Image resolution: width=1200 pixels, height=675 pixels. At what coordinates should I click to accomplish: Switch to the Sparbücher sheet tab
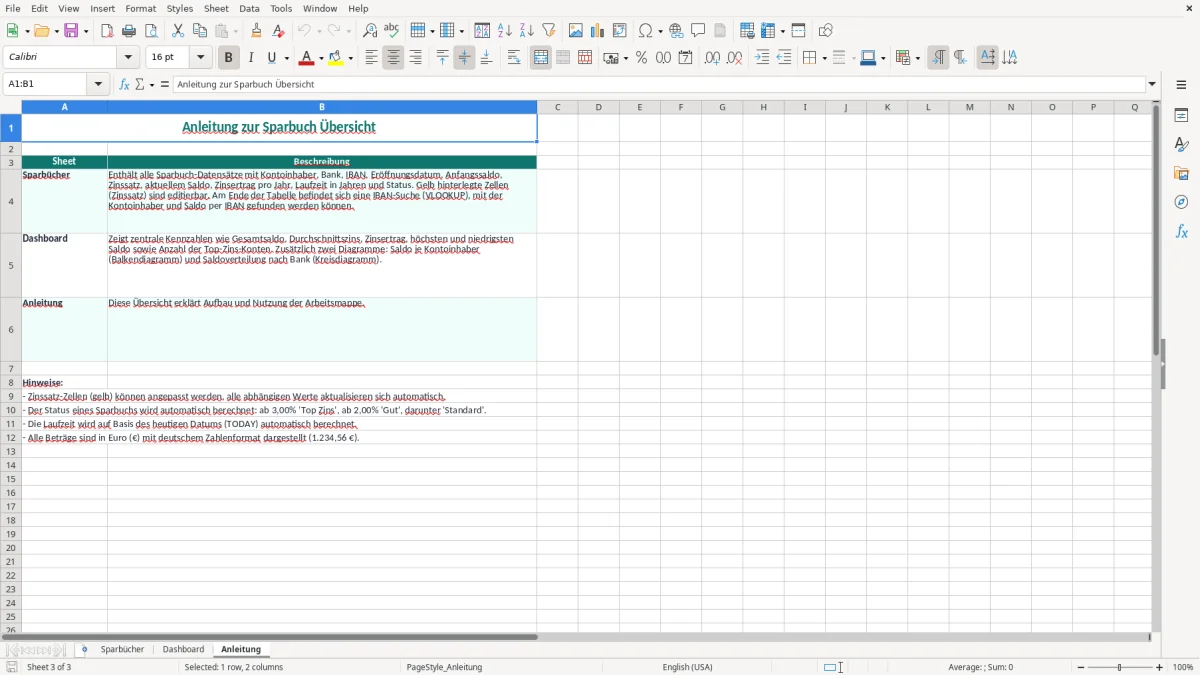tap(122, 650)
